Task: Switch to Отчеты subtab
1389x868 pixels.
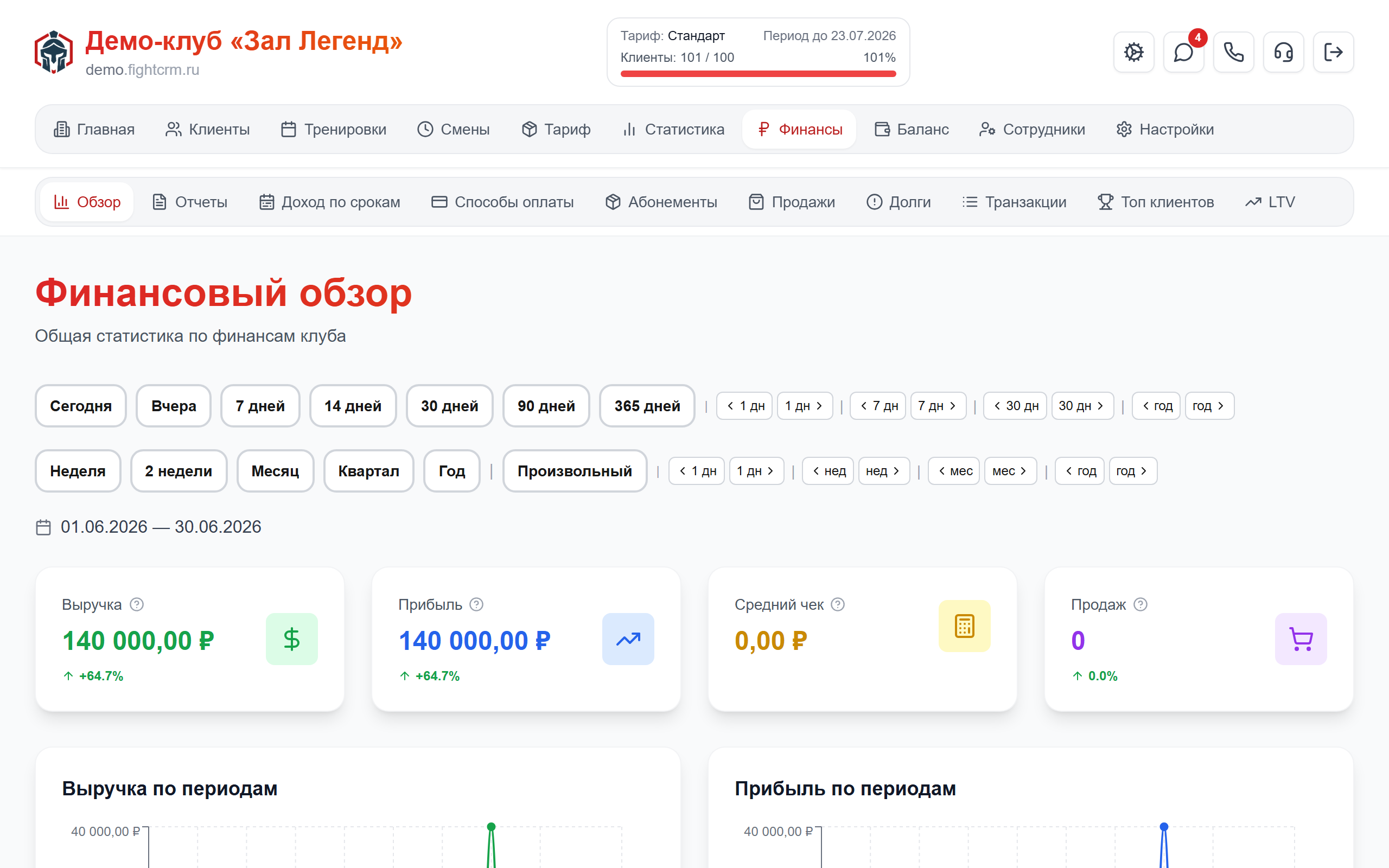Action: click(x=190, y=202)
